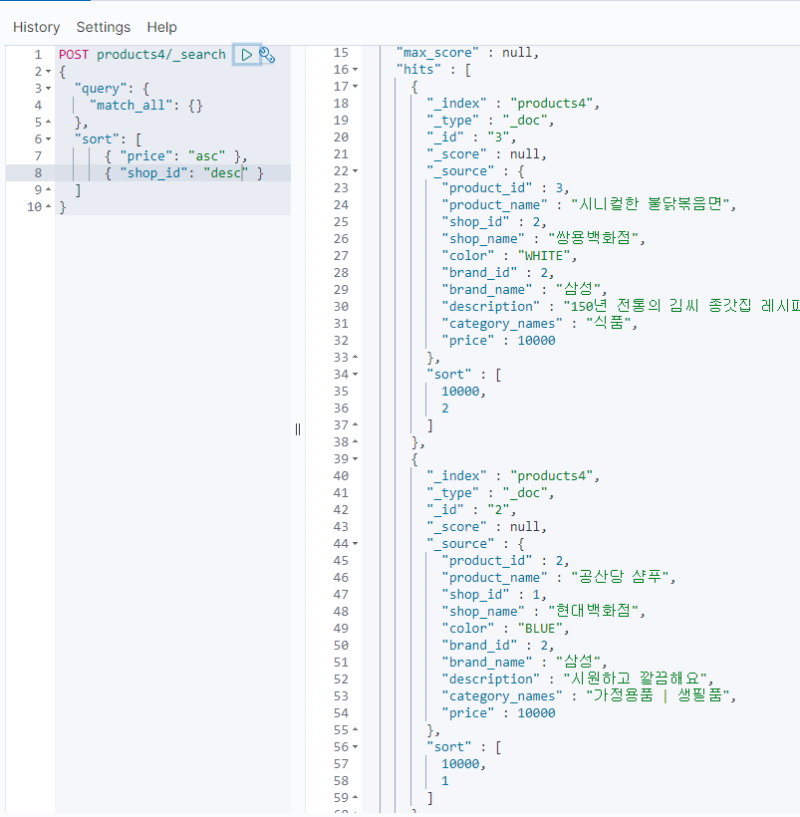Viewport: 800px width, 817px height.
Task: Click the "_id" : "3" line in output
Action: click(x=472, y=137)
